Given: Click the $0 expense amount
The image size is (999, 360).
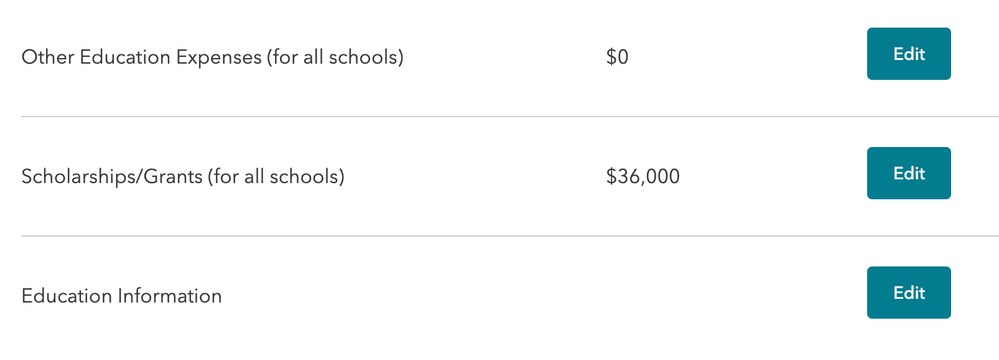Looking at the screenshot, I should (x=617, y=57).
